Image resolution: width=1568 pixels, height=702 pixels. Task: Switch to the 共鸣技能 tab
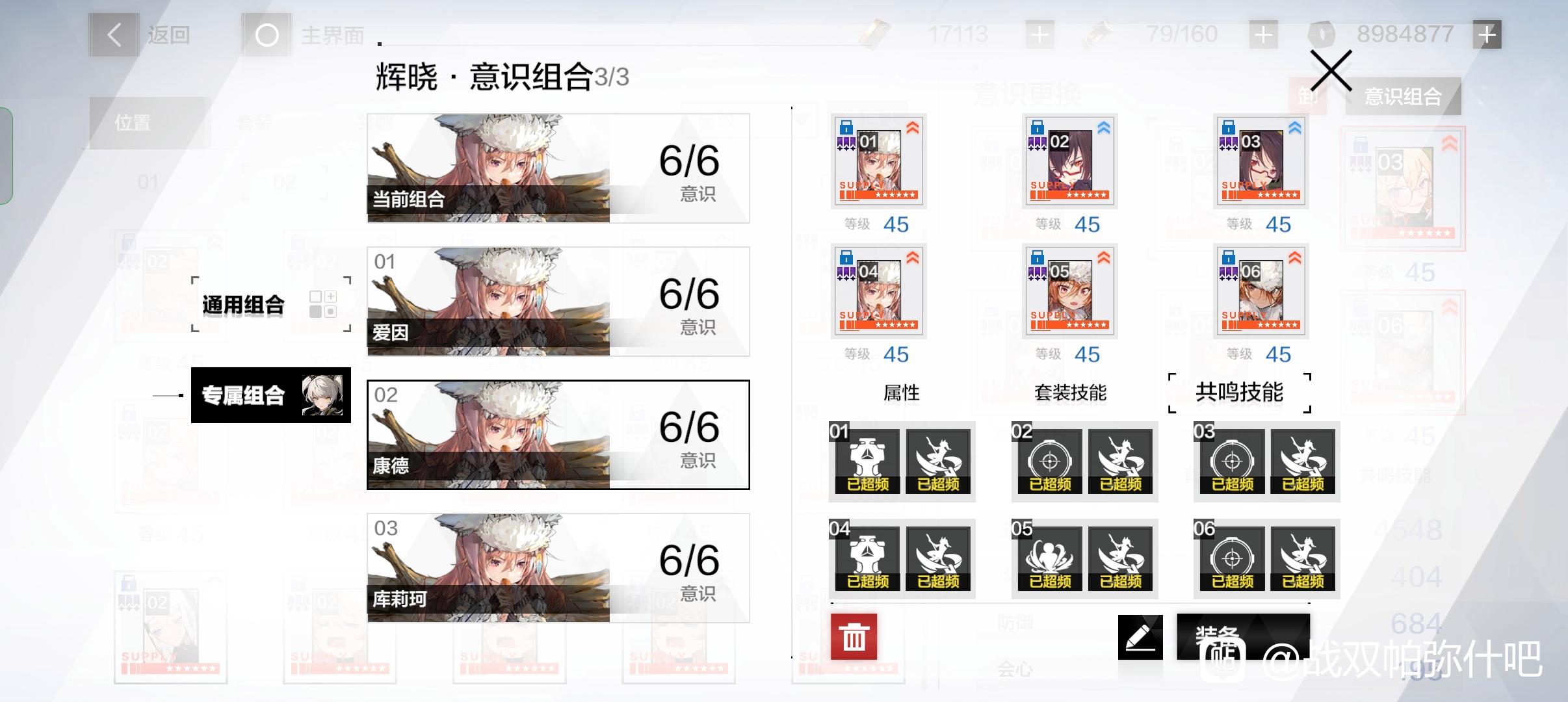[1240, 393]
